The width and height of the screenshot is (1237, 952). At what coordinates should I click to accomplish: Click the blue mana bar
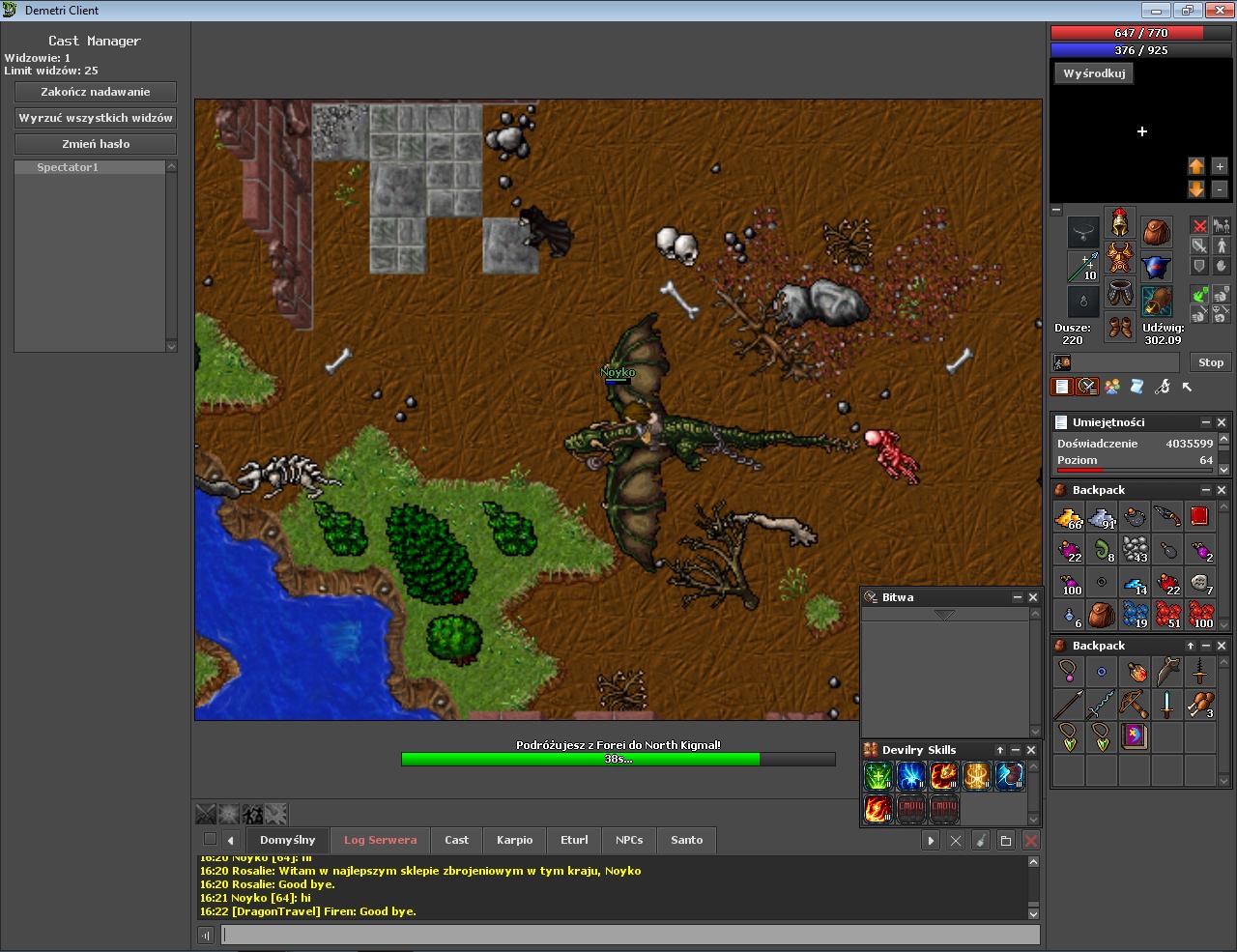point(1141,50)
